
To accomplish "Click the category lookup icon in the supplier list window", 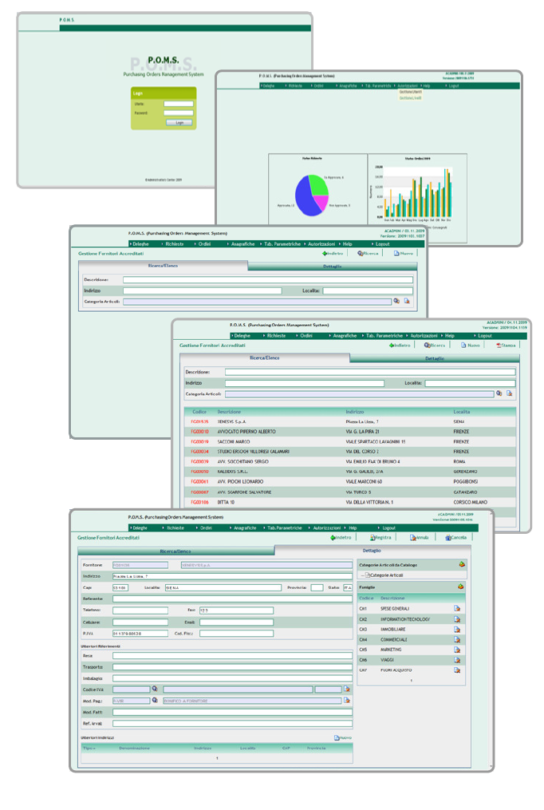I will click(499, 393).
